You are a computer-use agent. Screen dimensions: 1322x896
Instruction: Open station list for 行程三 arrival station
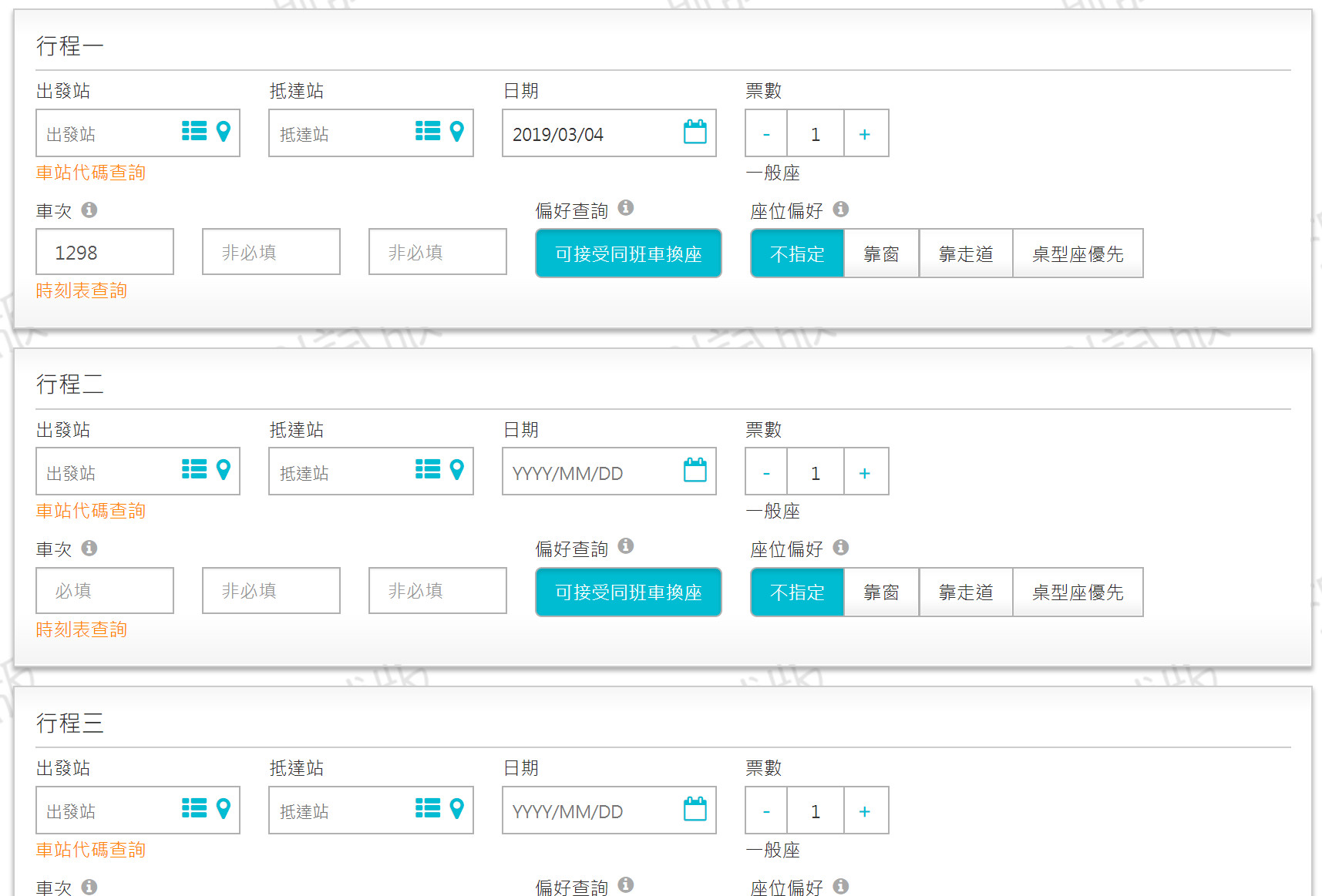[428, 808]
